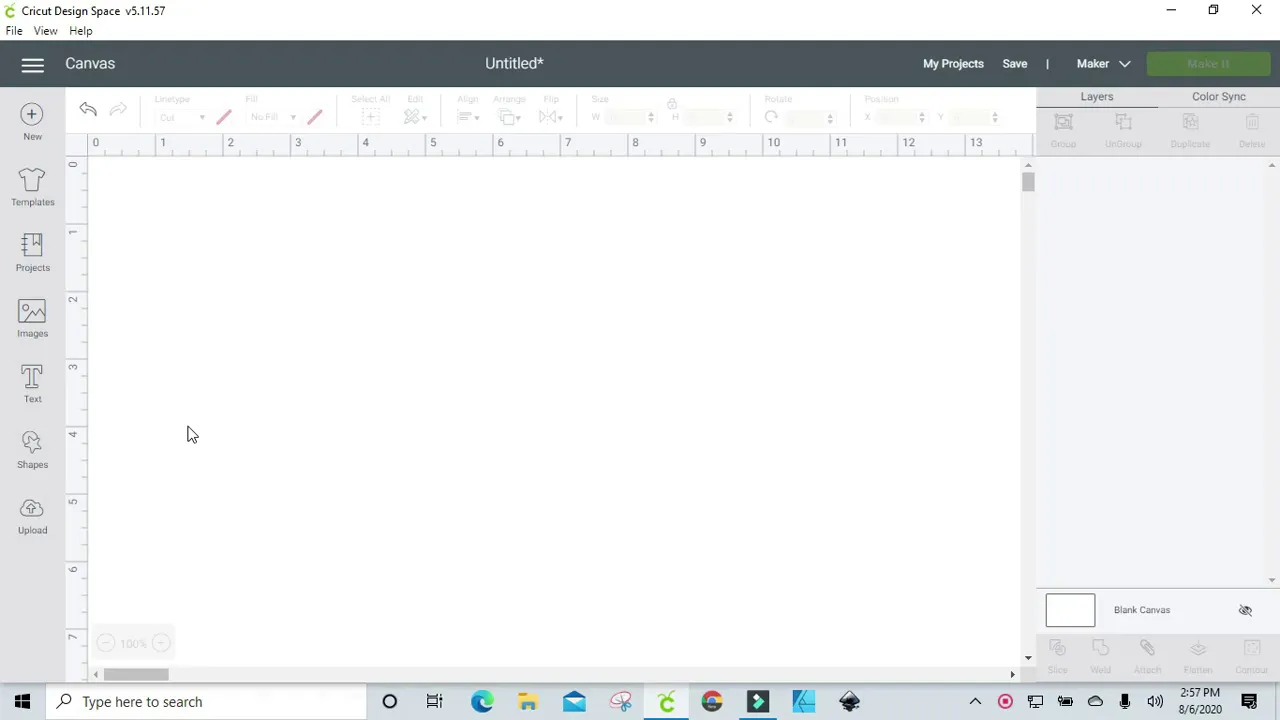Viewport: 1280px width, 720px height.
Task: Open the Projects panel
Action: (32, 253)
